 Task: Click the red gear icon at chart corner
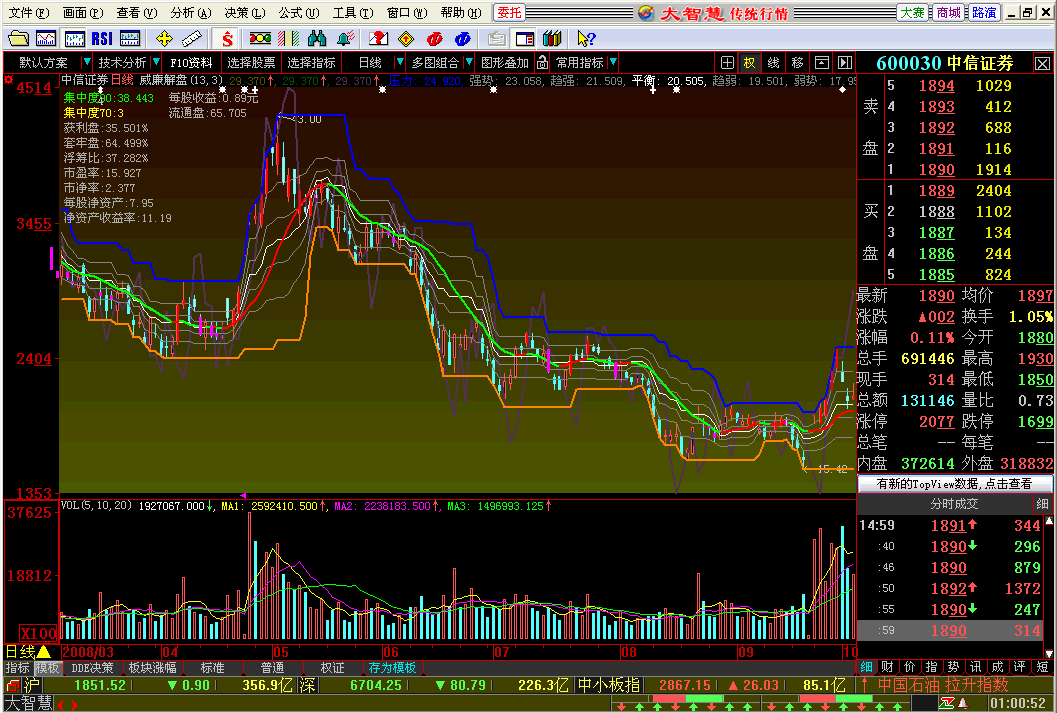(8, 80)
